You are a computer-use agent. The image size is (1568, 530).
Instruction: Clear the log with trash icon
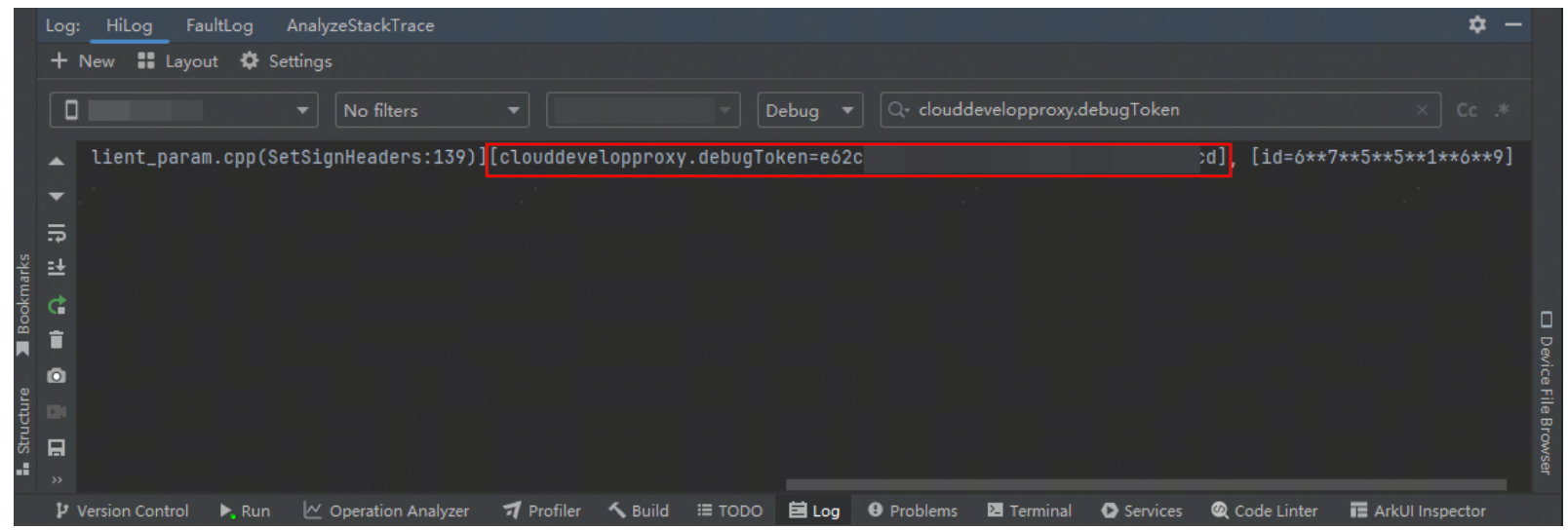(x=57, y=340)
